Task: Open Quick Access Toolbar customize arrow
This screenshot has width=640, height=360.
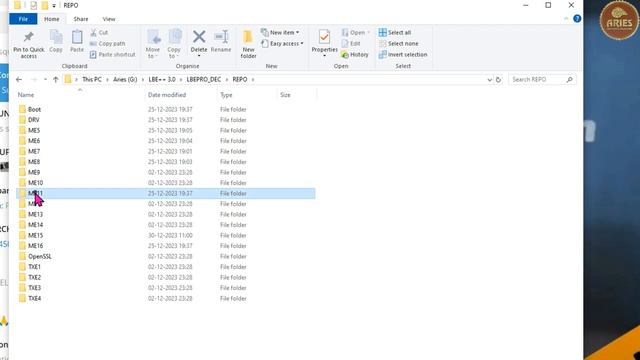Action: pyautogui.click(x=54, y=6)
